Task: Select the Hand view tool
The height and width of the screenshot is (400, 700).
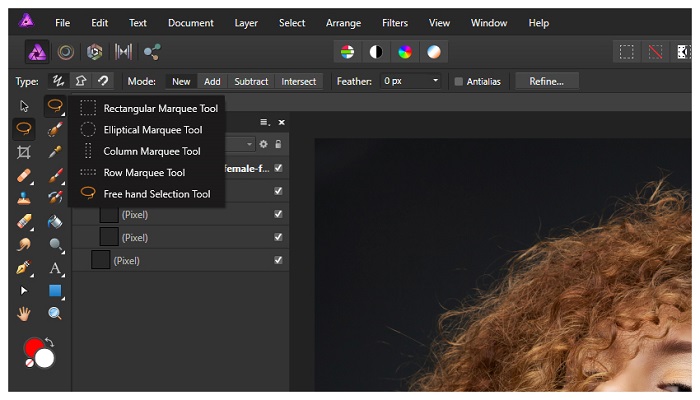Action: (24, 314)
